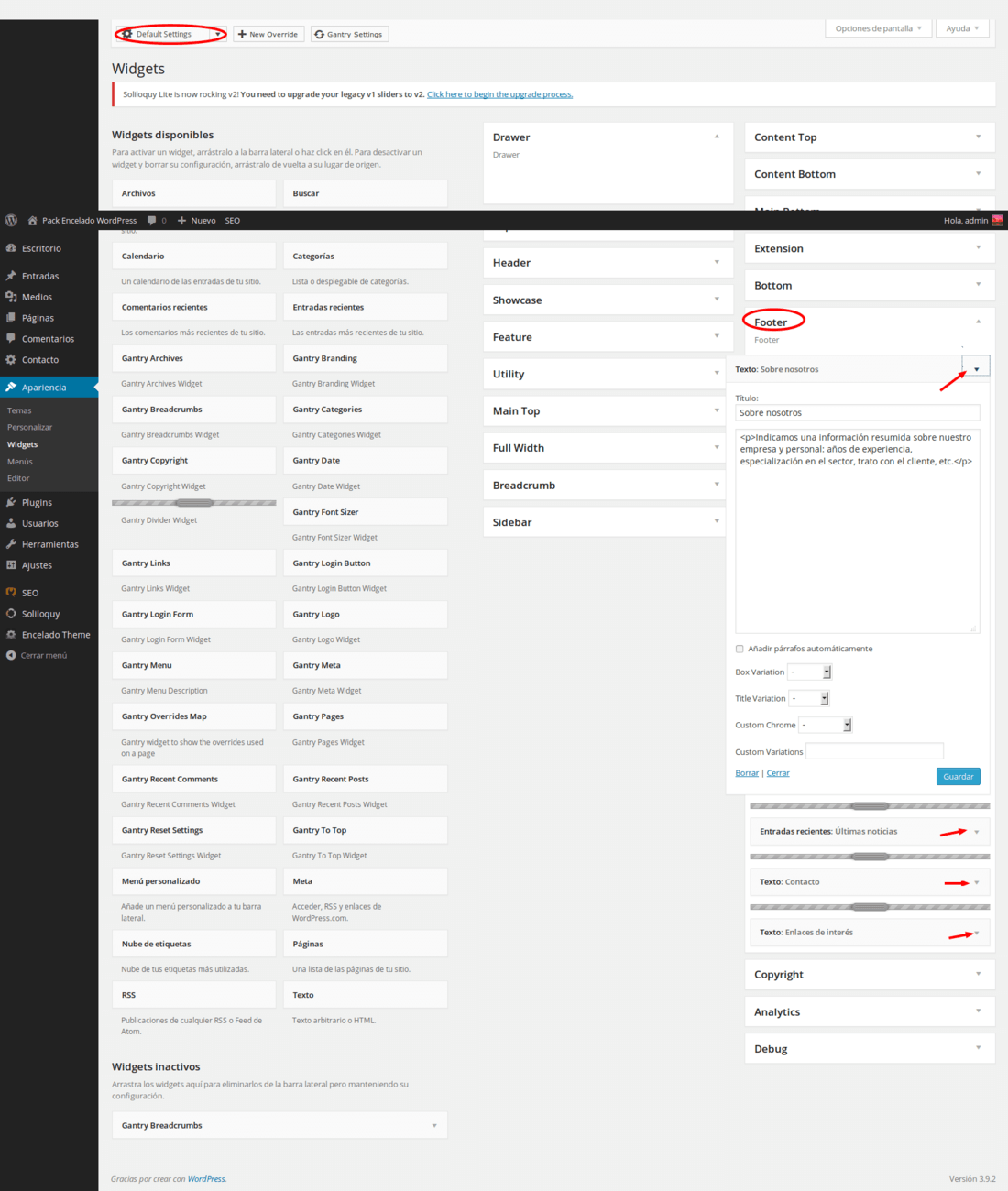This screenshot has height=1191, width=1008.
Task: Click the upgrade process link
Action: tap(499, 94)
